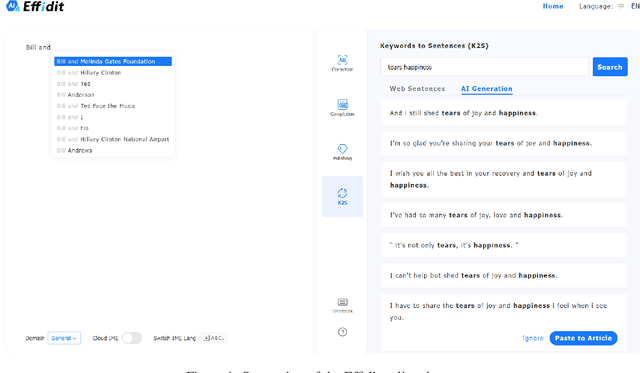This screenshot has height=373, width=640.
Task: Switch to Web Sentences tab
Action: pyautogui.click(x=417, y=89)
